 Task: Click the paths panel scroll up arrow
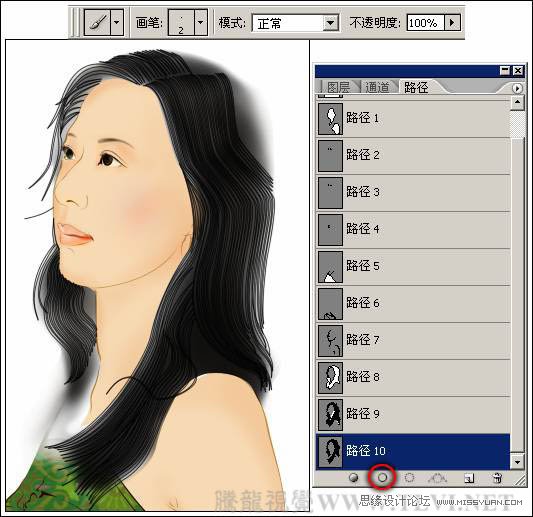click(x=517, y=102)
